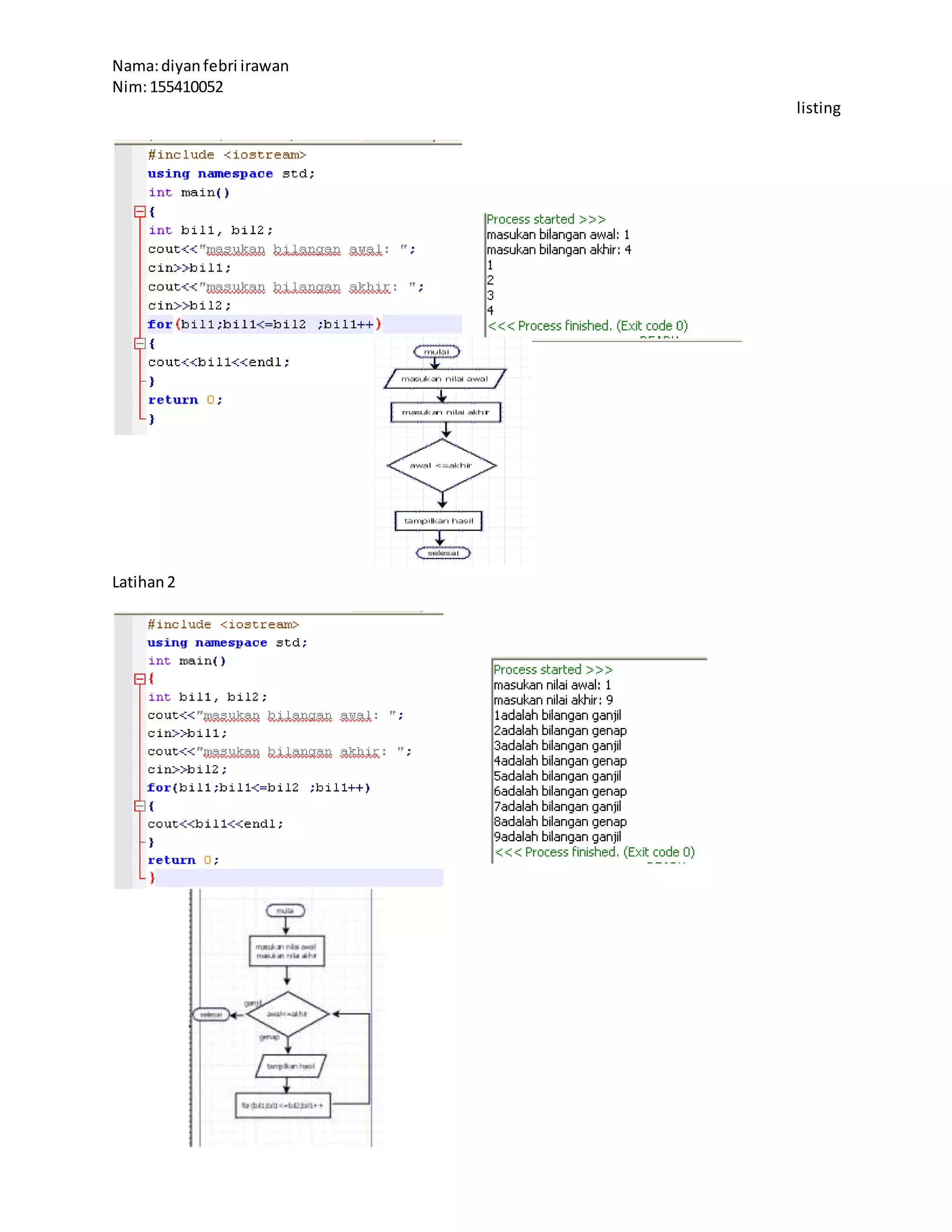Click '9adalah bilangan ganjil' output line
Image resolution: width=952 pixels, height=1232 pixels.
coord(557,836)
